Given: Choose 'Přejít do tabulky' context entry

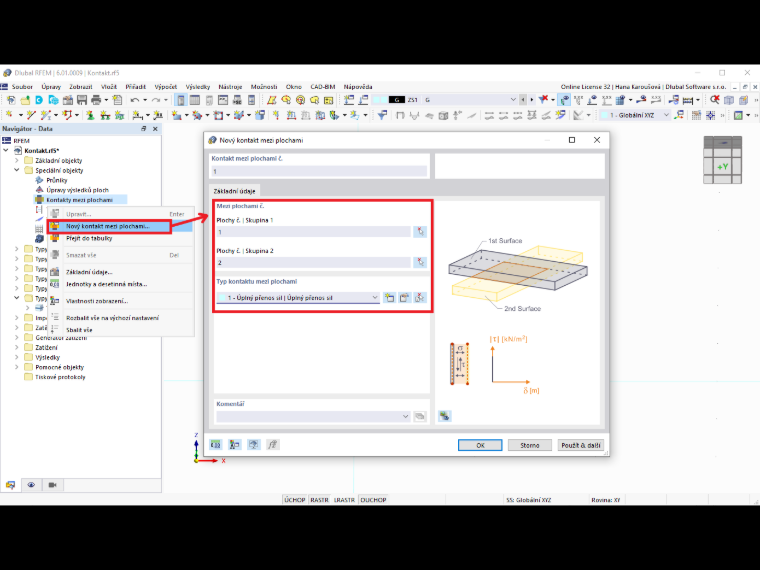Looking at the screenshot, I should [x=89, y=238].
